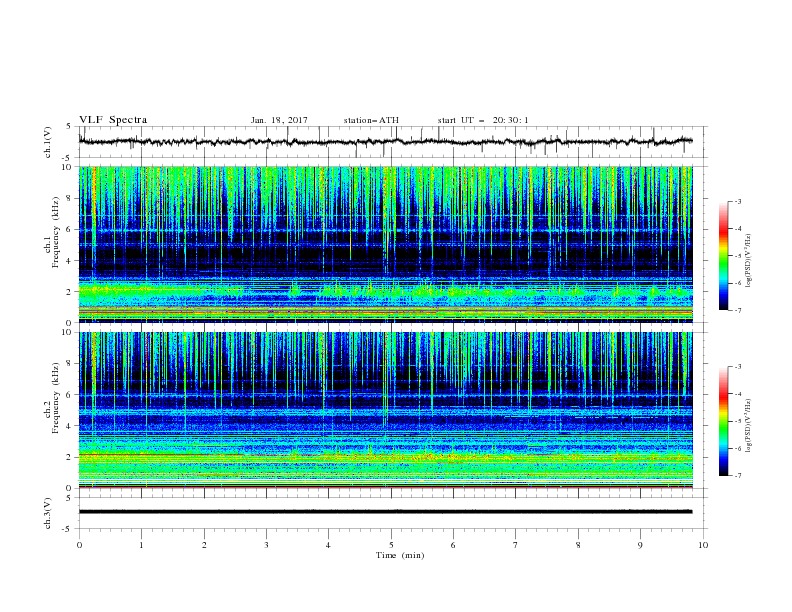Click the '-7' tick on ch.2 colorbar
Image resolution: width=792 pixels, height=612 pixels.
click(737, 475)
